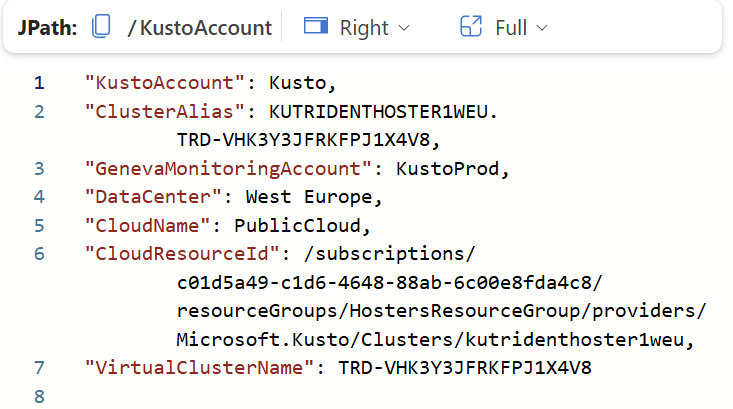
Task: Click line number 8 in gutter
Action: 39,397
